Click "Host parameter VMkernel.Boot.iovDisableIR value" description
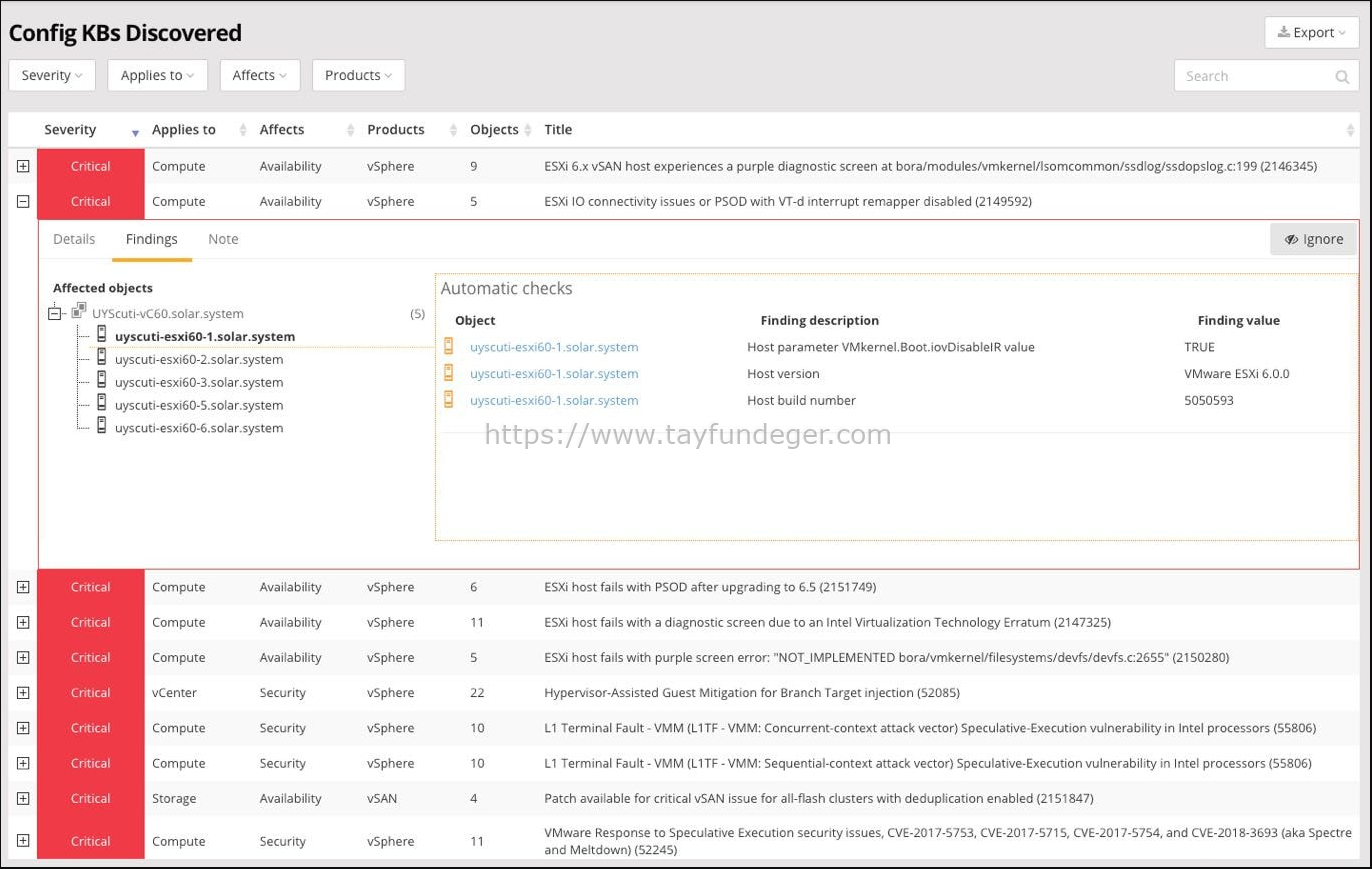 pyautogui.click(x=891, y=347)
